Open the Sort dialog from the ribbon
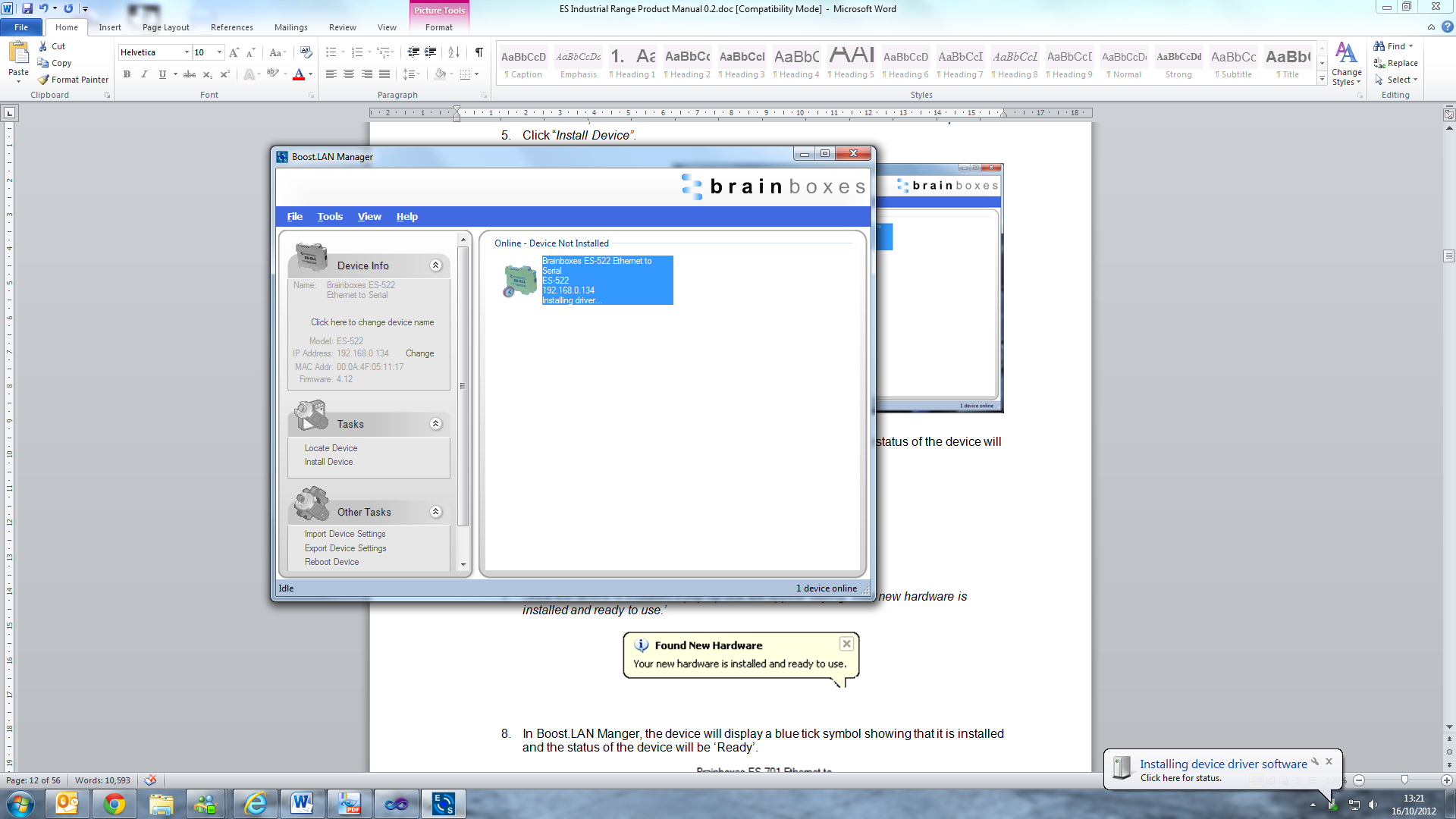Image resolution: width=1456 pixels, height=819 pixels. pos(453,52)
